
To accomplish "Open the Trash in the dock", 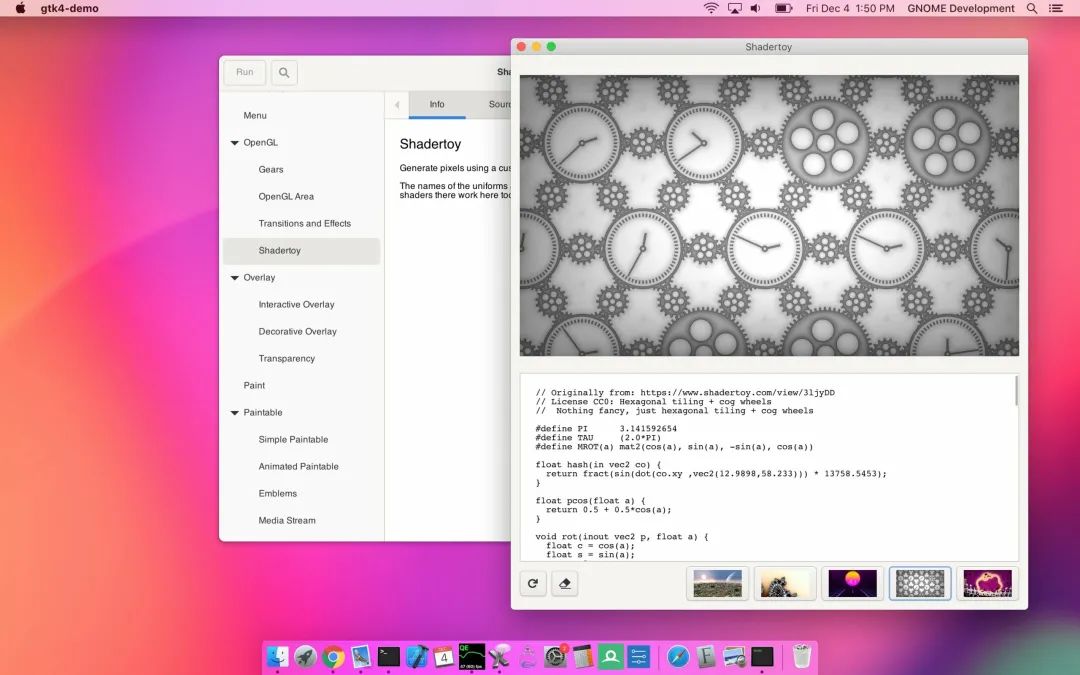I will coord(802,657).
